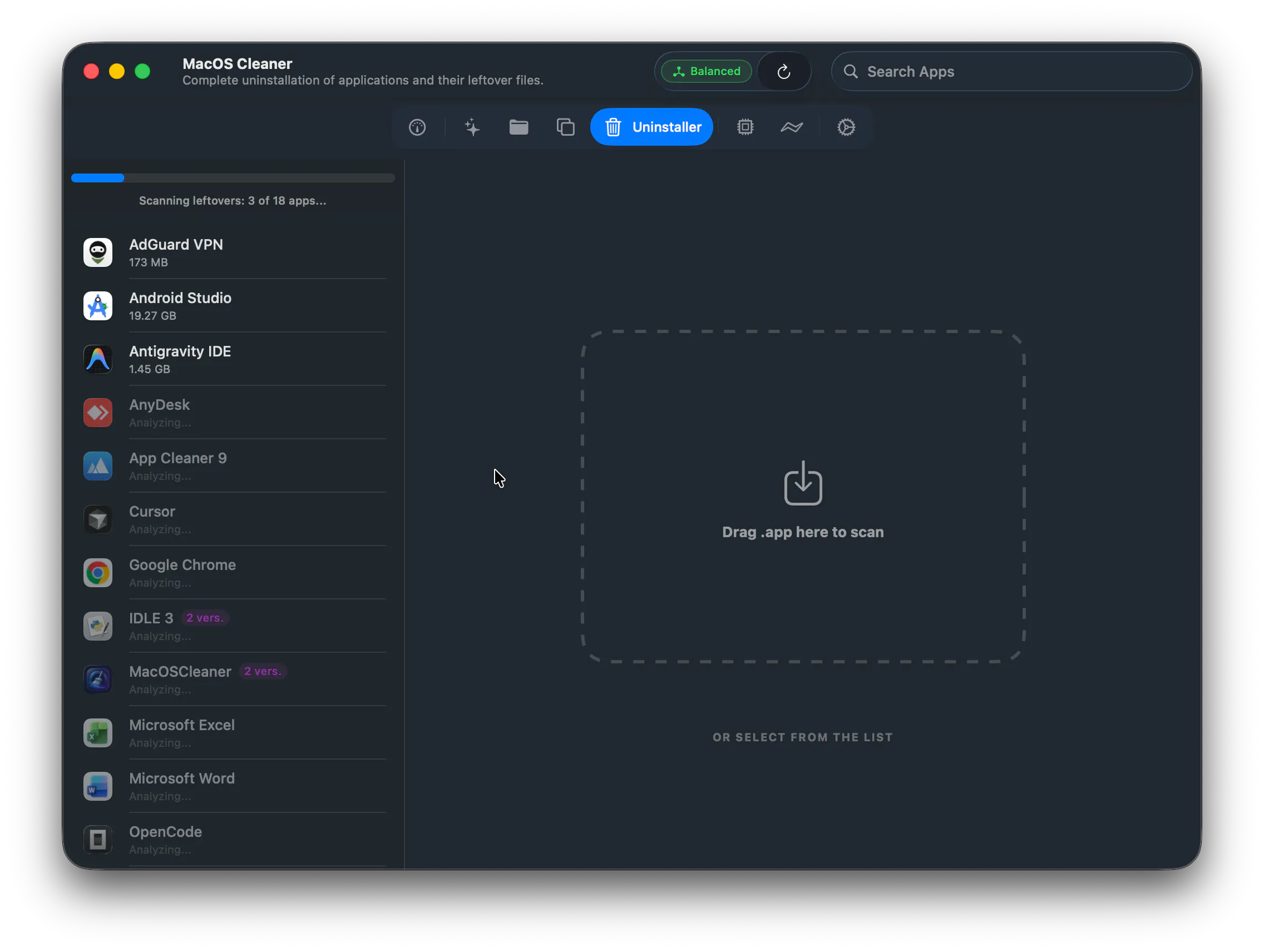Image resolution: width=1264 pixels, height=952 pixels.
Task: Select Microsoft Word in the list
Action: pos(233,786)
